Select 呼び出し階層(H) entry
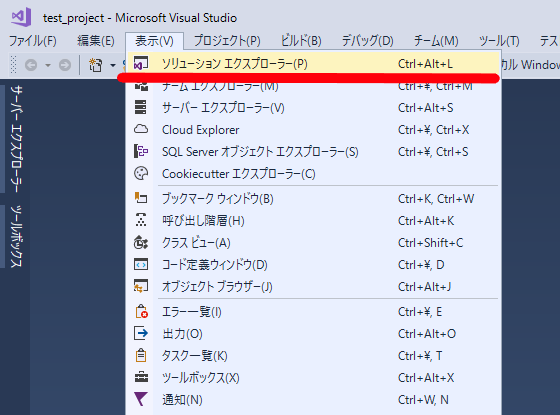The image size is (560, 415). coord(314,221)
